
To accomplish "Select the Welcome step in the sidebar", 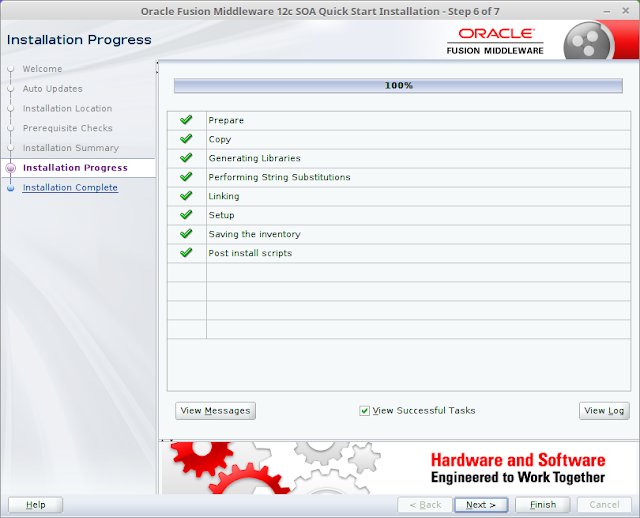I will click(42, 69).
